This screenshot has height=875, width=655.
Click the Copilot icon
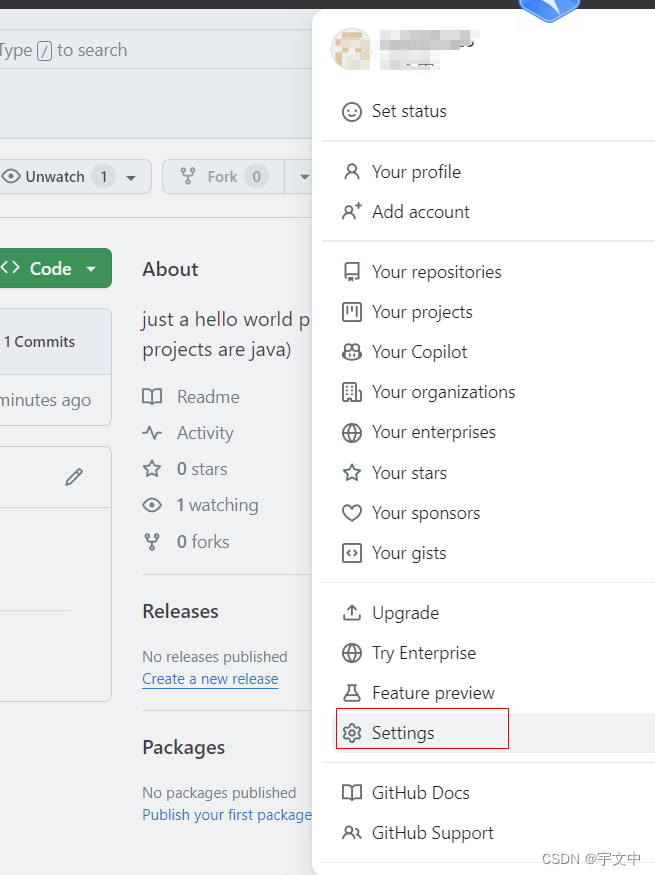click(351, 352)
